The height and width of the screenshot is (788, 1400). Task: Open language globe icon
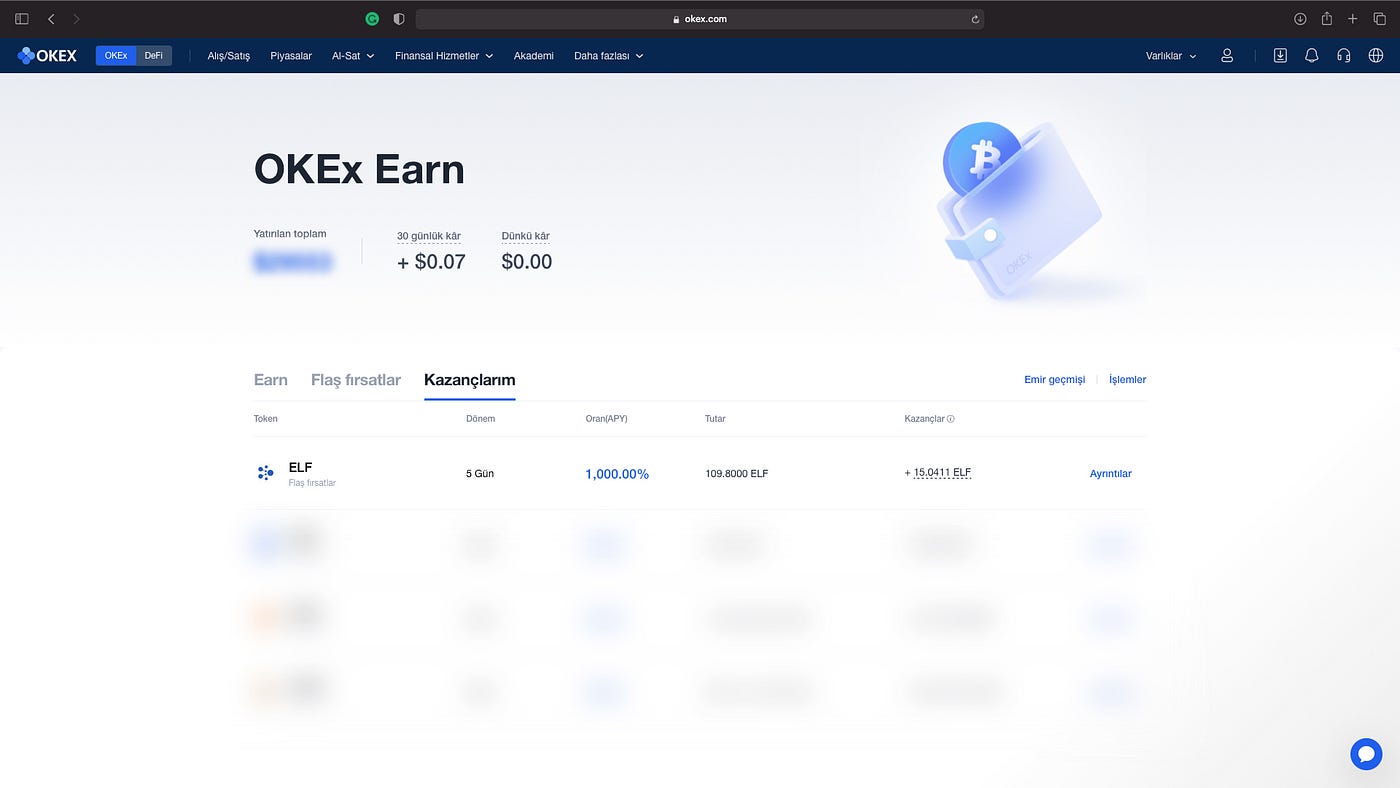(x=1376, y=56)
